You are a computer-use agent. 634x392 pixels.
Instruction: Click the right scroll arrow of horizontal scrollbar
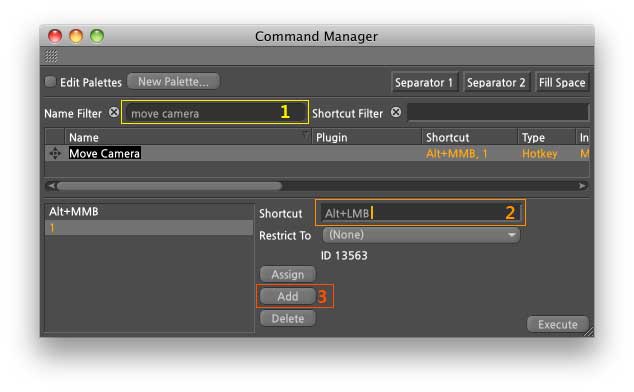tap(582, 186)
